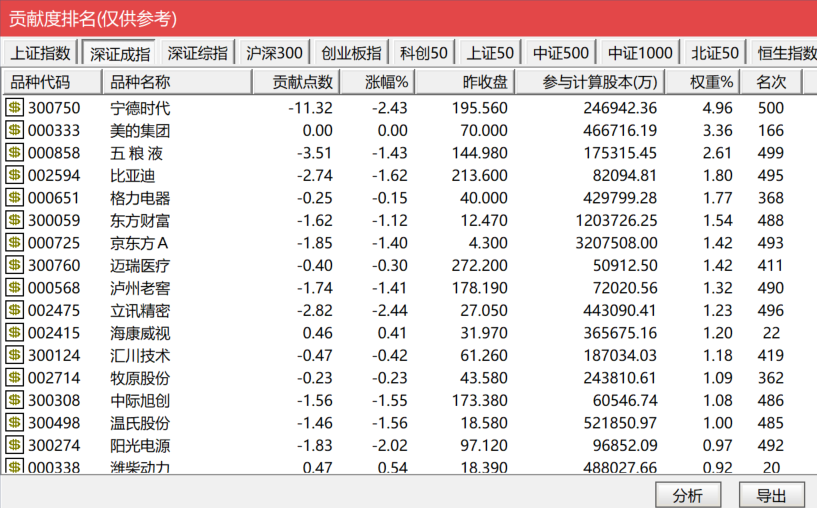Screen dimensions: 817x508
Task: Select the 中际旭创 stock name
Action: click(140, 400)
